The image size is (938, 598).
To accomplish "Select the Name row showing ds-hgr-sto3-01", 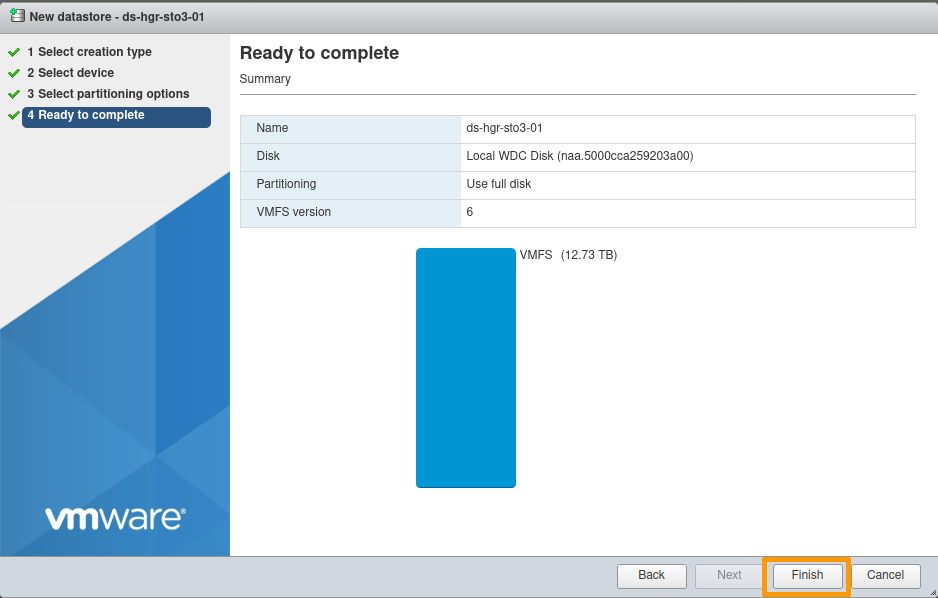I will (x=577, y=128).
